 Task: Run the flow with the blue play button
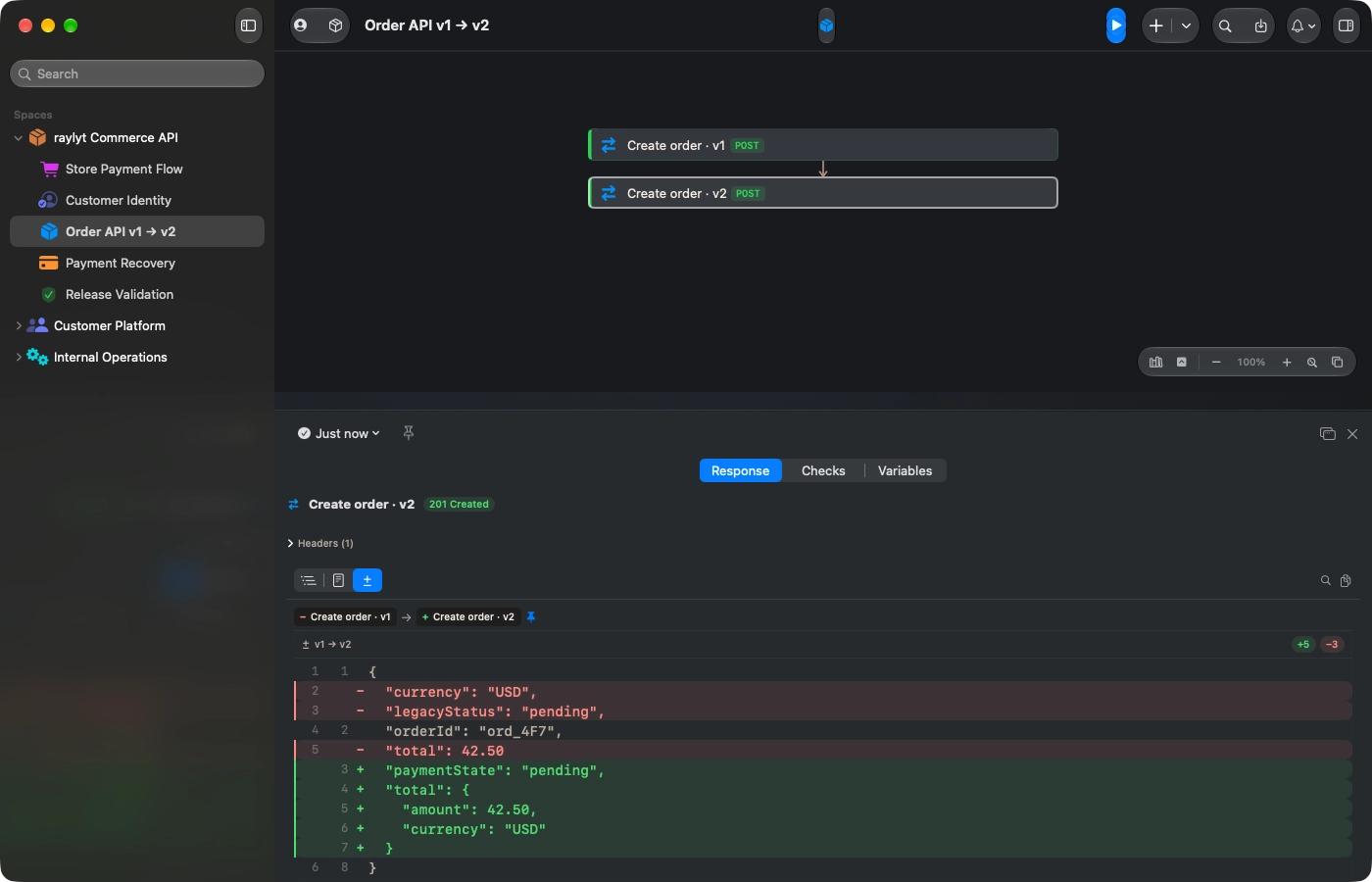(x=1116, y=25)
